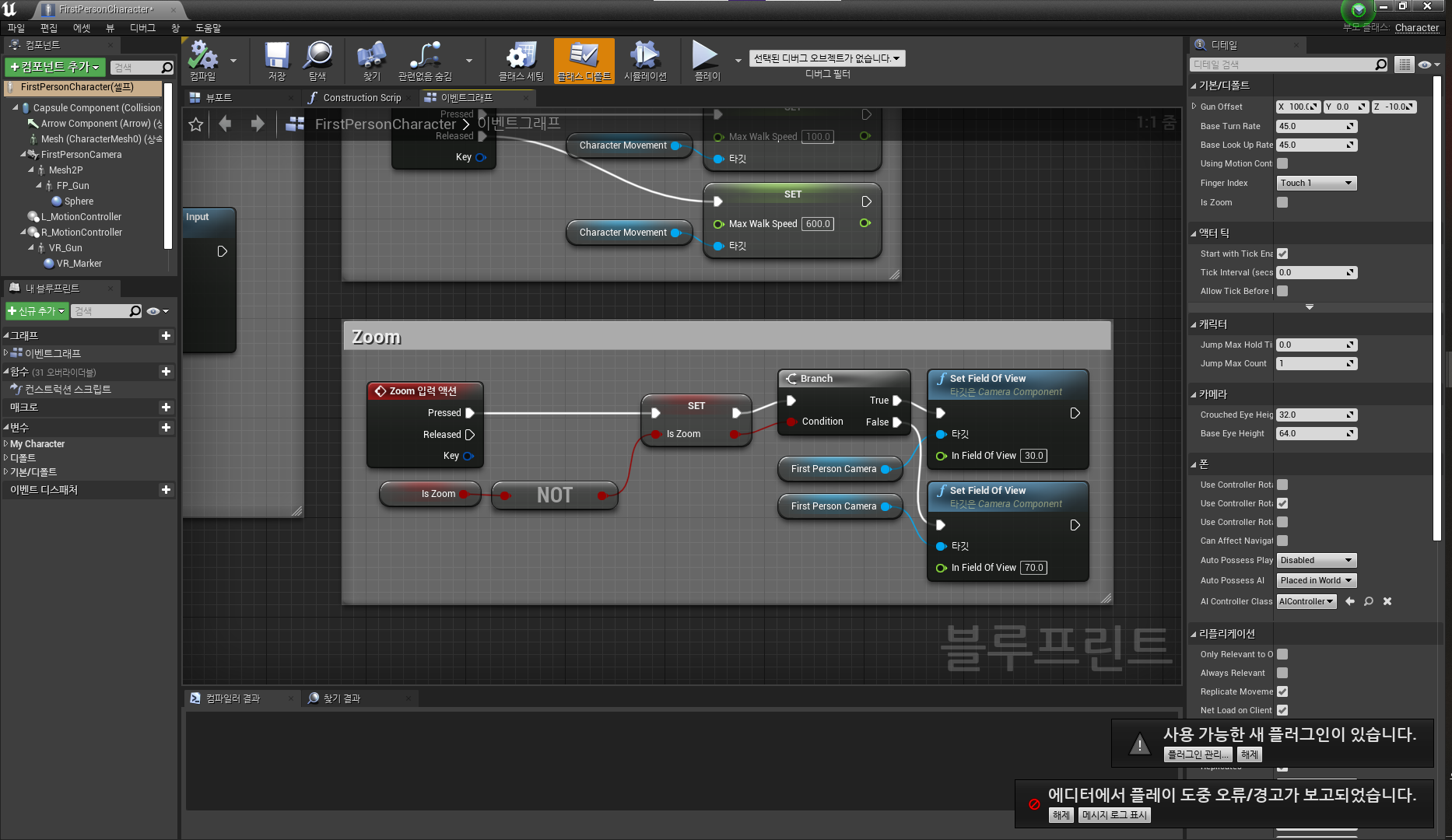Expand Gun Offset property
Image resolution: width=1452 pixels, height=840 pixels.
[1194, 107]
